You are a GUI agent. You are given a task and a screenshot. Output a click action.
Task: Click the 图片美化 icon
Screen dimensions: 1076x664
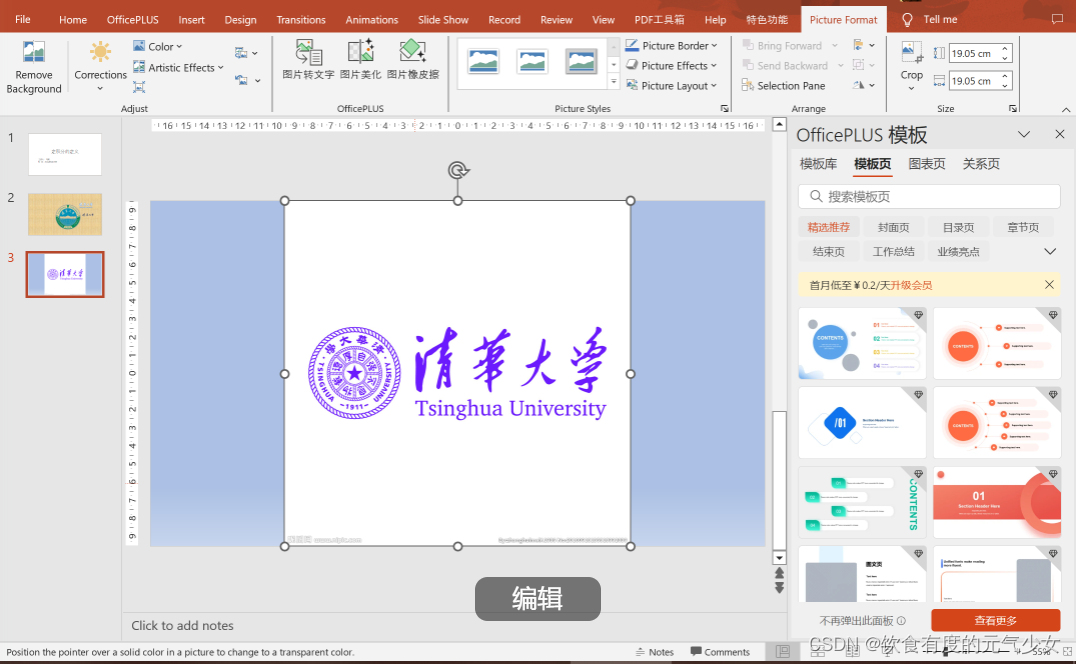(x=360, y=52)
